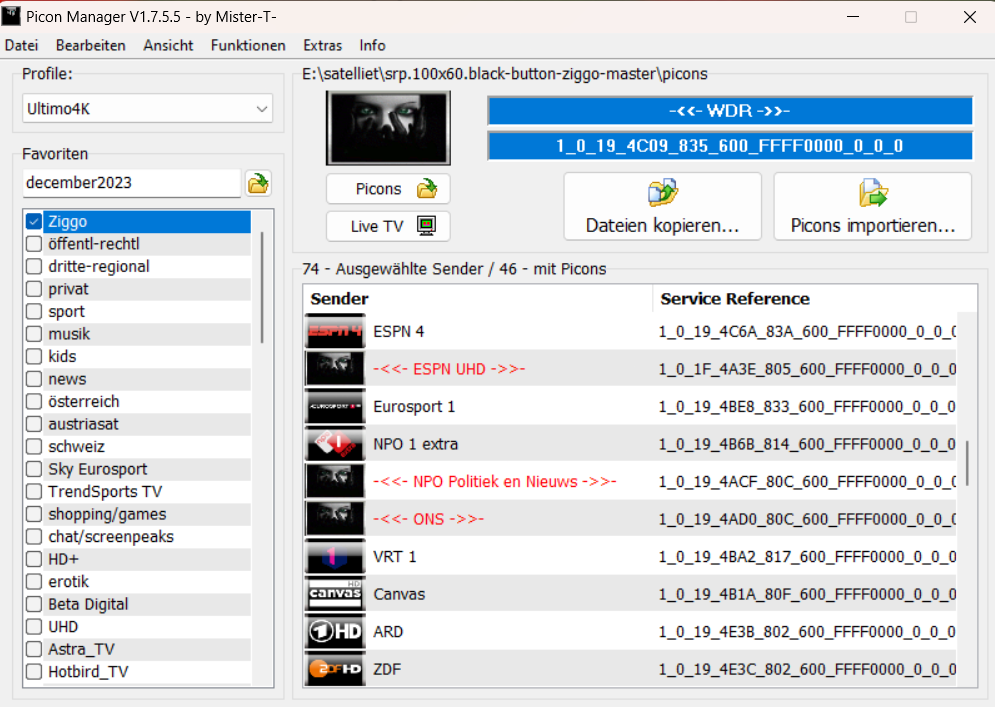The image size is (995, 707).
Task: Select the NPO 1 extra picon
Action: click(x=334, y=444)
